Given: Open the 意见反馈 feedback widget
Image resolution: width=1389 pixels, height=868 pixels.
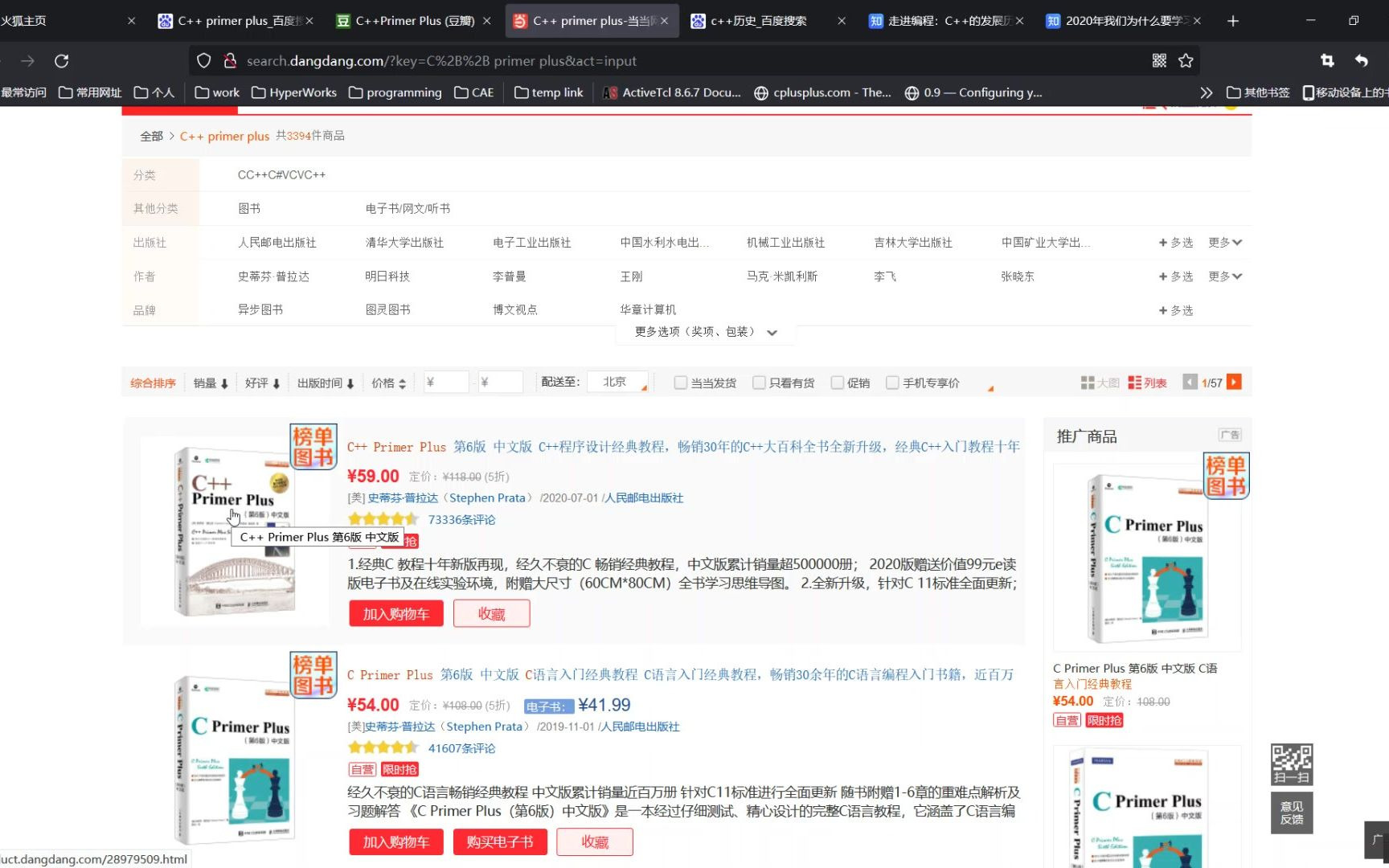Looking at the screenshot, I should pyautogui.click(x=1292, y=813).
